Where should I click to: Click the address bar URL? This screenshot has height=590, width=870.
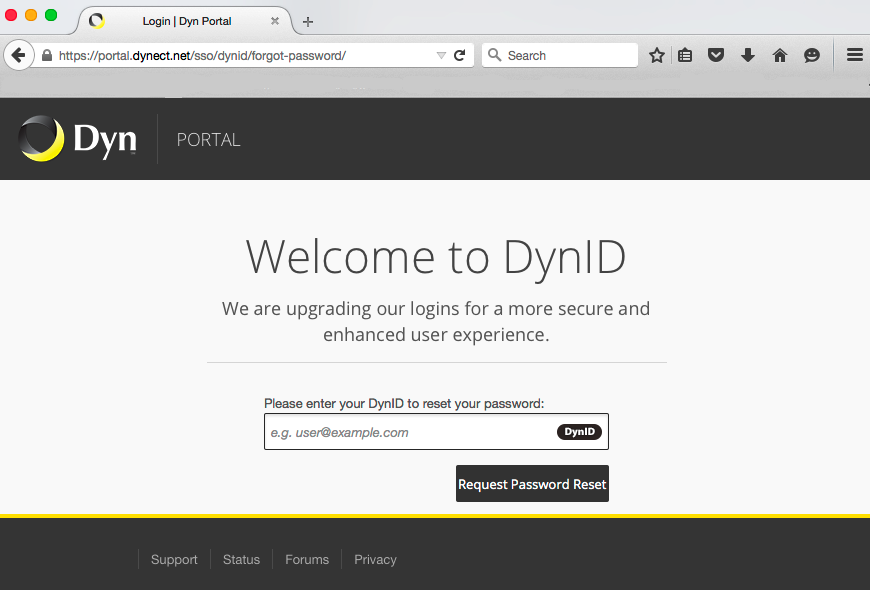(x=202, y=56)
